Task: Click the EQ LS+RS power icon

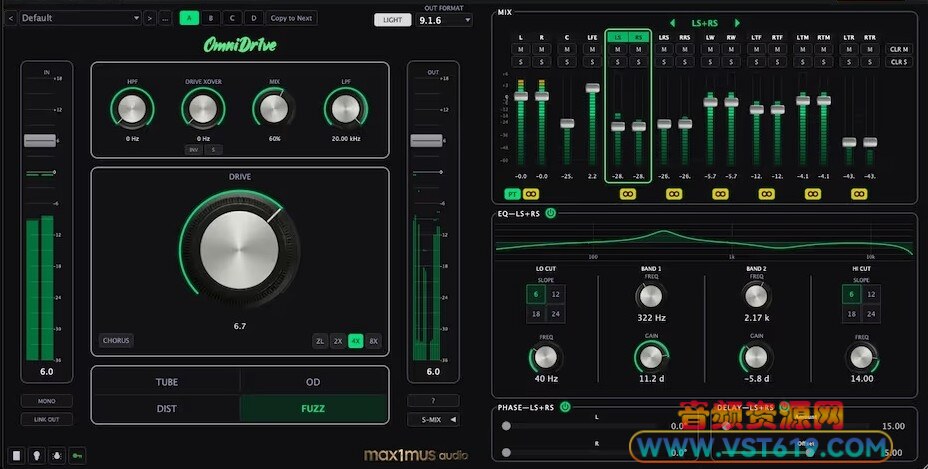Action: coord(550,213)
